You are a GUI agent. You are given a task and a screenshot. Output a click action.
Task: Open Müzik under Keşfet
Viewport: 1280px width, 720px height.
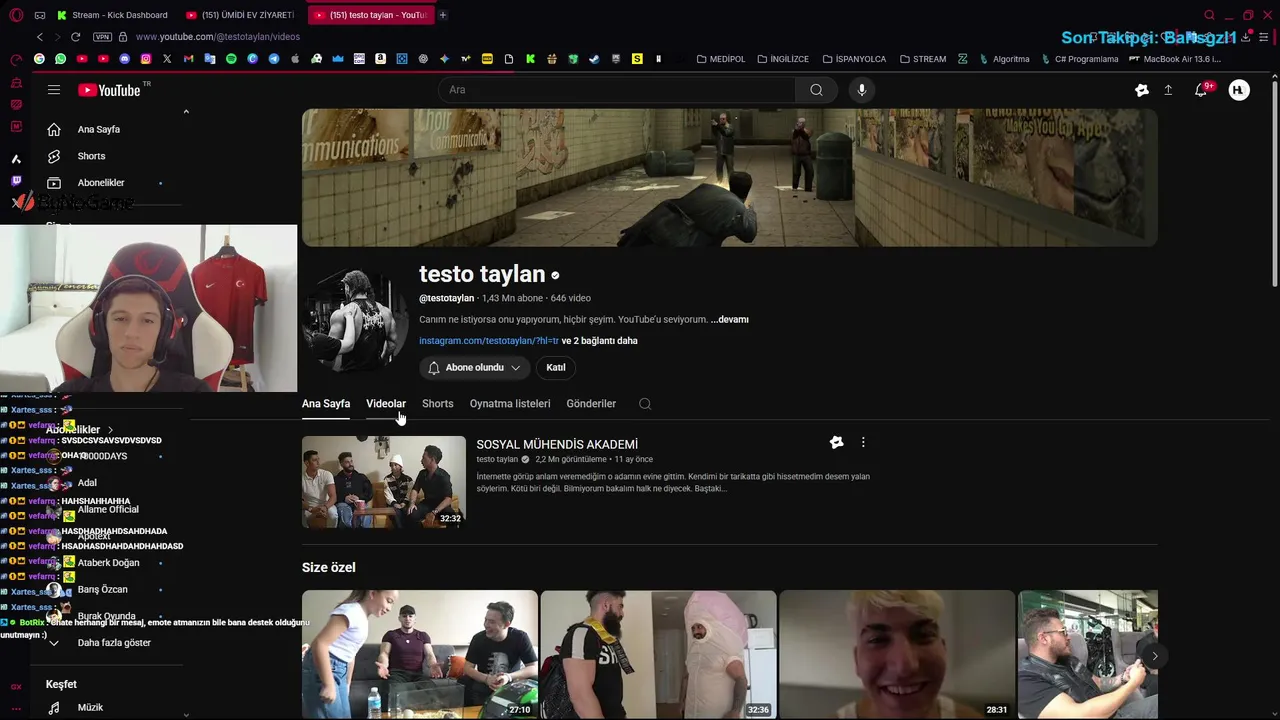point(90,707)
